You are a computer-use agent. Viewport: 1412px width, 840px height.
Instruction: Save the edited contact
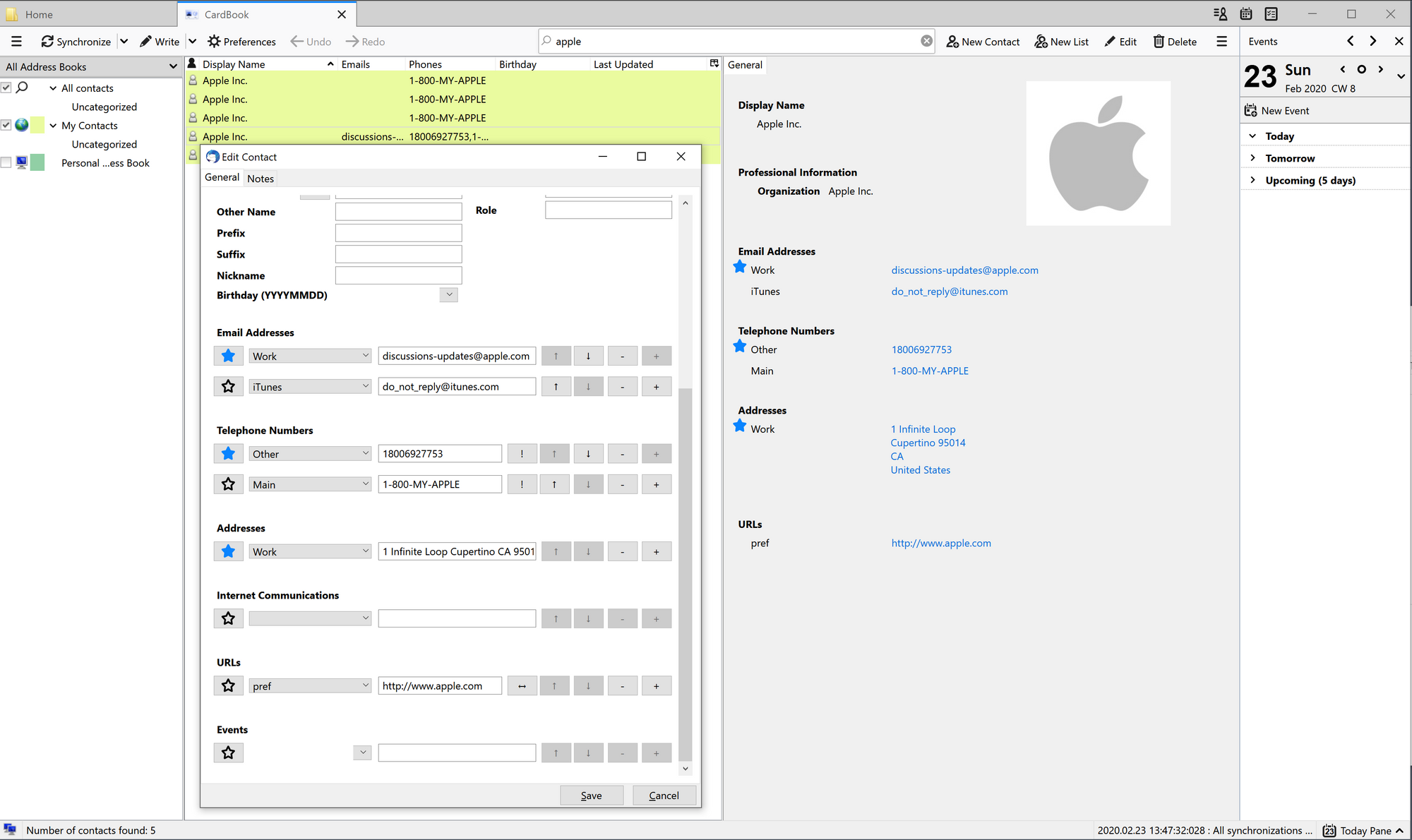point(592,796)
